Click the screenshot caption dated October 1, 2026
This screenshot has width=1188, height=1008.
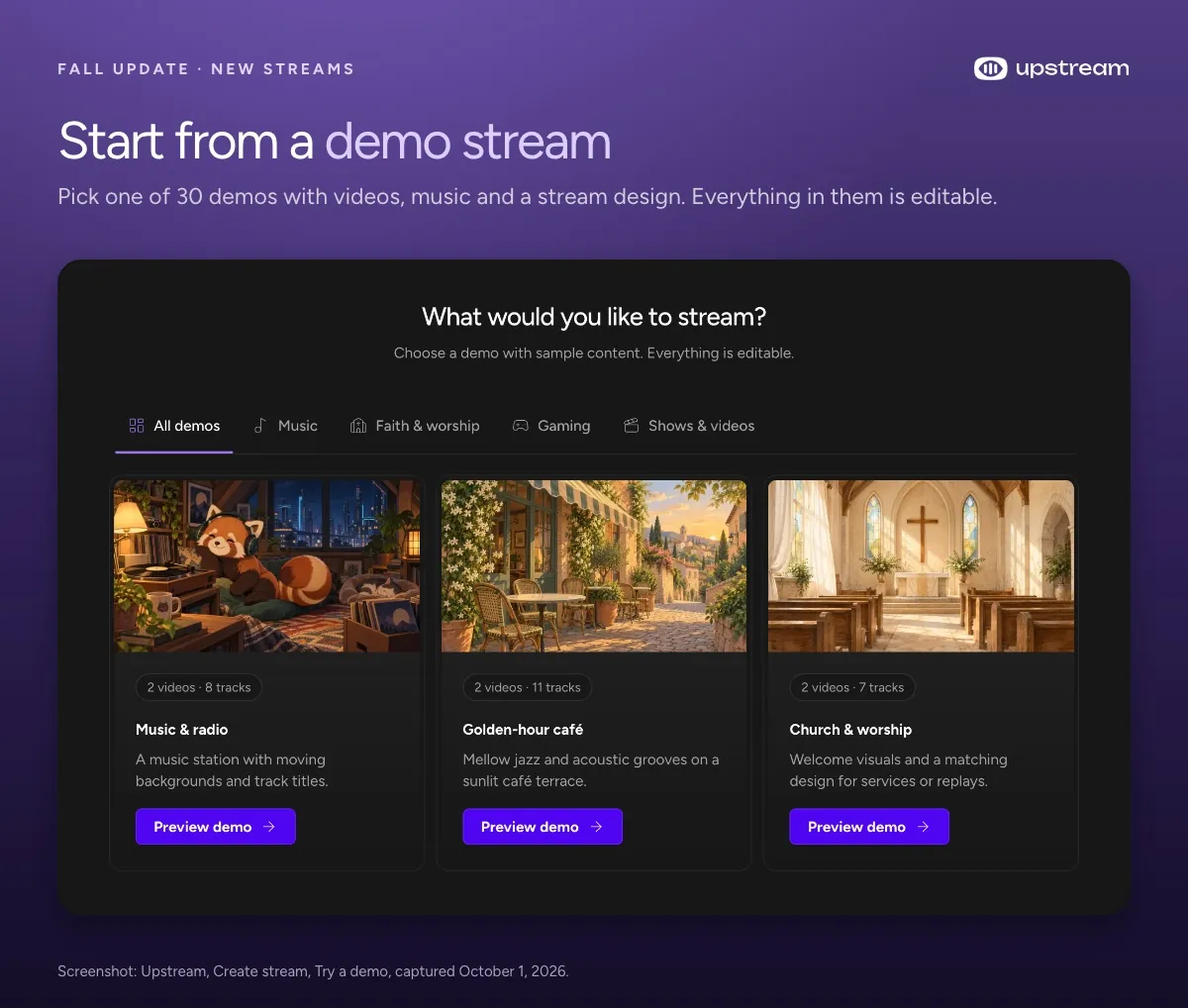pyautogui.click(x=313, y=971)
